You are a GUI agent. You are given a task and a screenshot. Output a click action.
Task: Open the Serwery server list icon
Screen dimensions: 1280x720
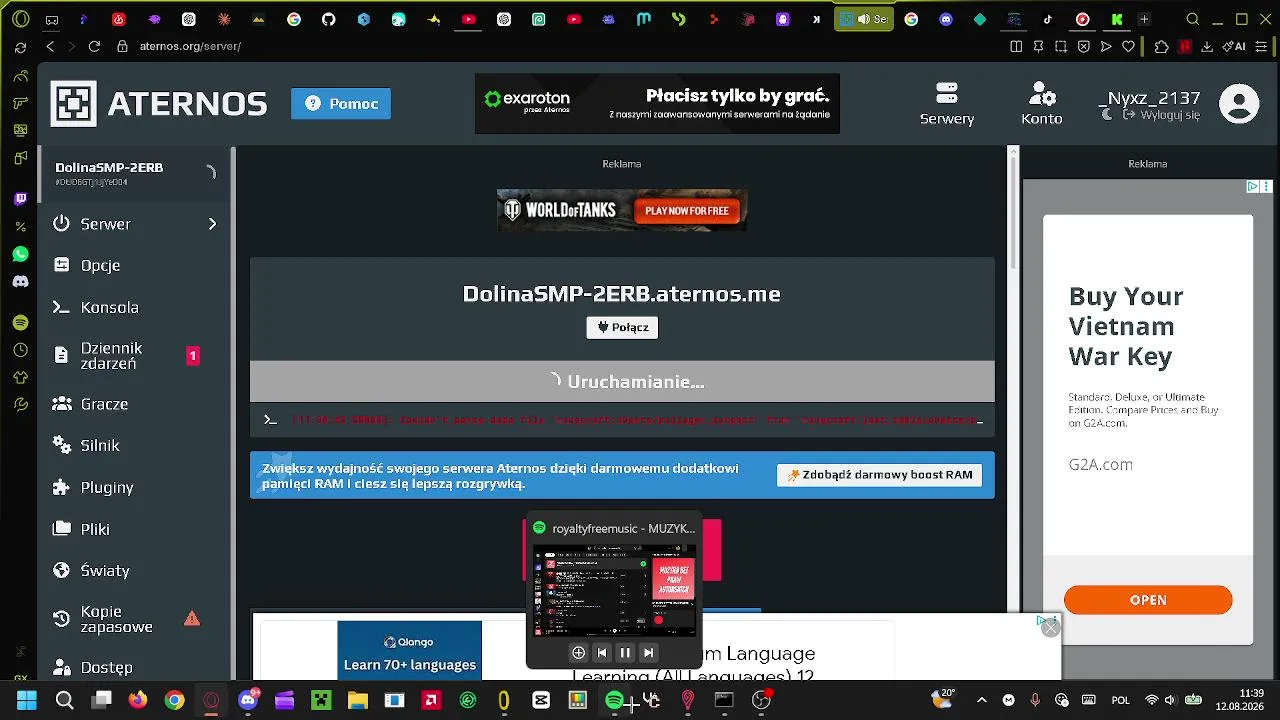947,103
